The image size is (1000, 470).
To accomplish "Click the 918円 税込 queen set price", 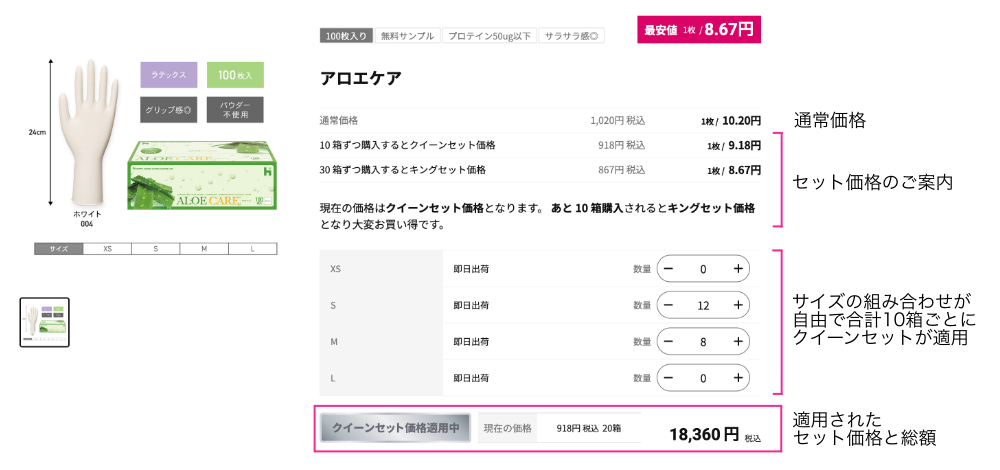I will 621,145.
